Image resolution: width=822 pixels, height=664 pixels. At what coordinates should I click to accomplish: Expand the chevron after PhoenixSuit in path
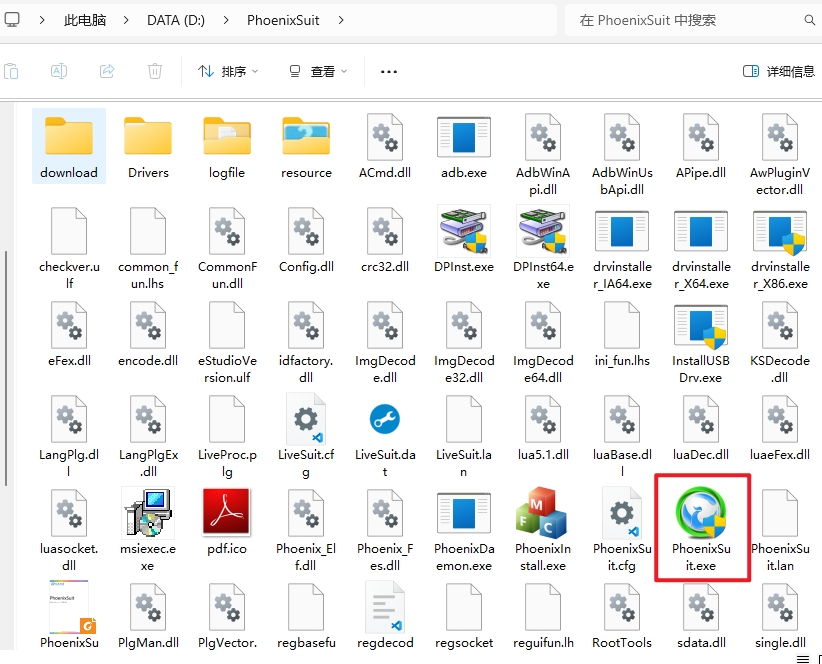pyautogui.click(x=342, y=20)
